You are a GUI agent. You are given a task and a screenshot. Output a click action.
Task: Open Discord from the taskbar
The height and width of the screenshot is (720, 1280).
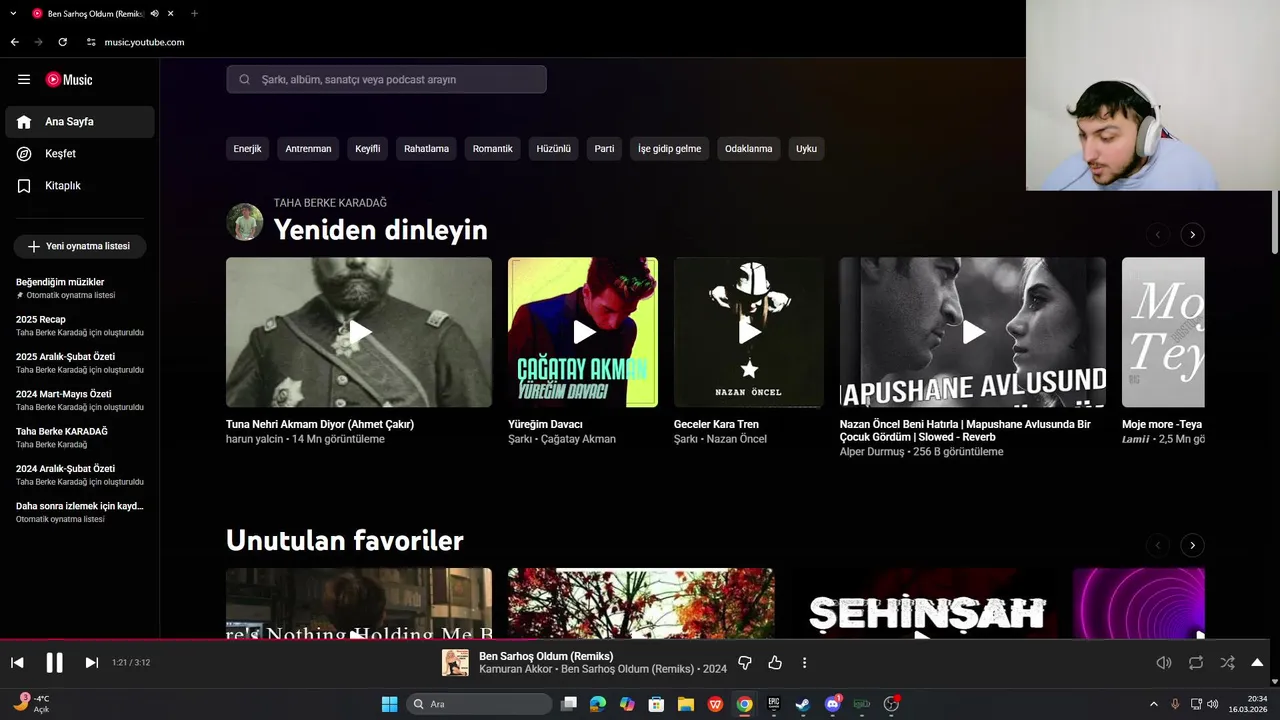click(832, 704)
